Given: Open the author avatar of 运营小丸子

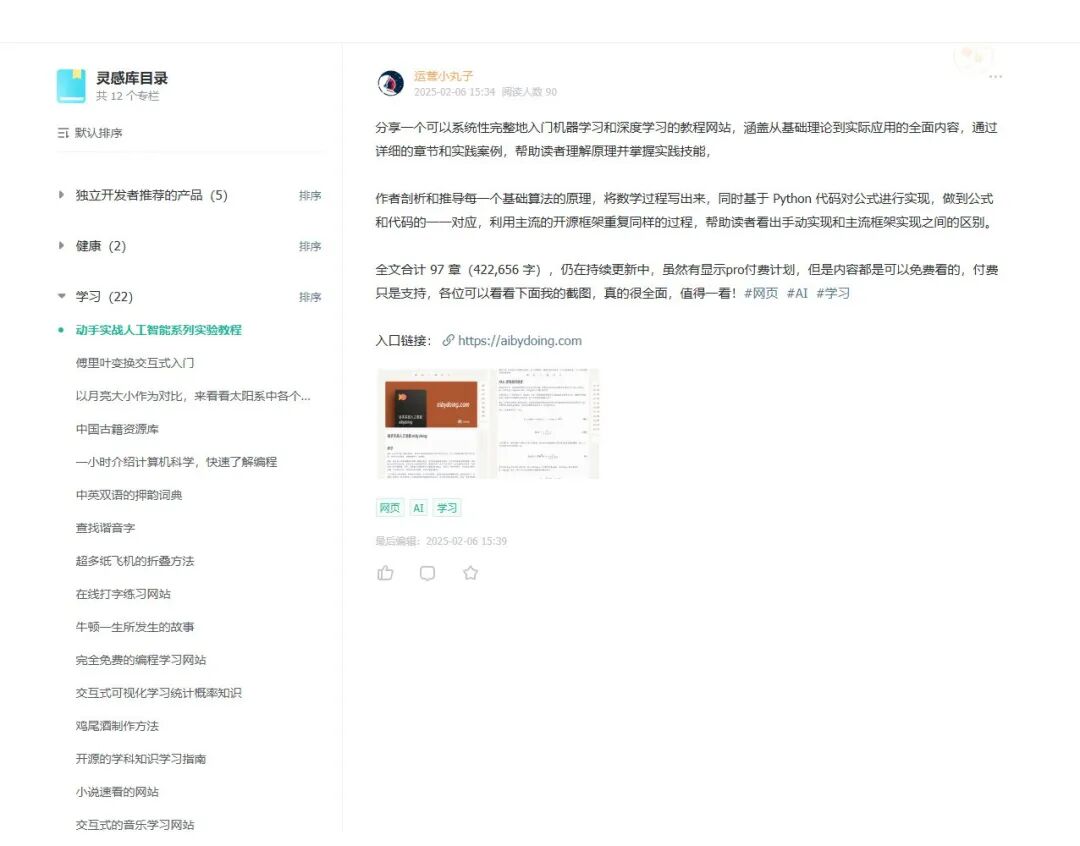Looking at the screenshot, I should 391,83.
